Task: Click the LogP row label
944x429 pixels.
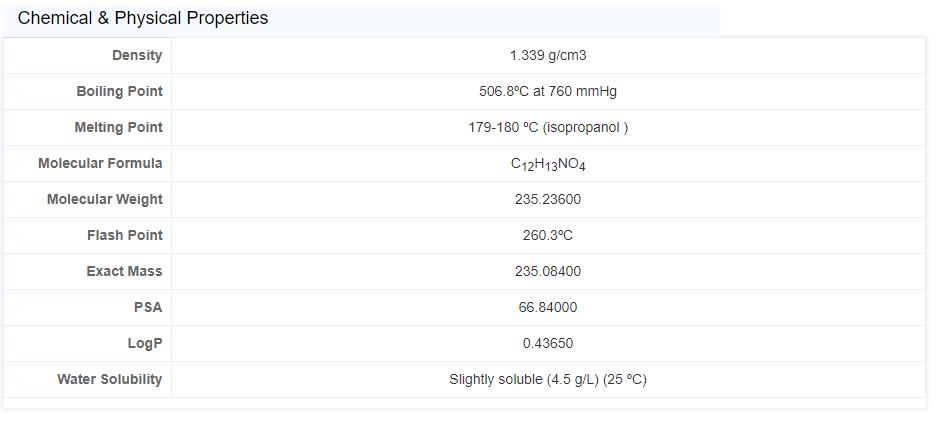Action: [x=145, y=343]
